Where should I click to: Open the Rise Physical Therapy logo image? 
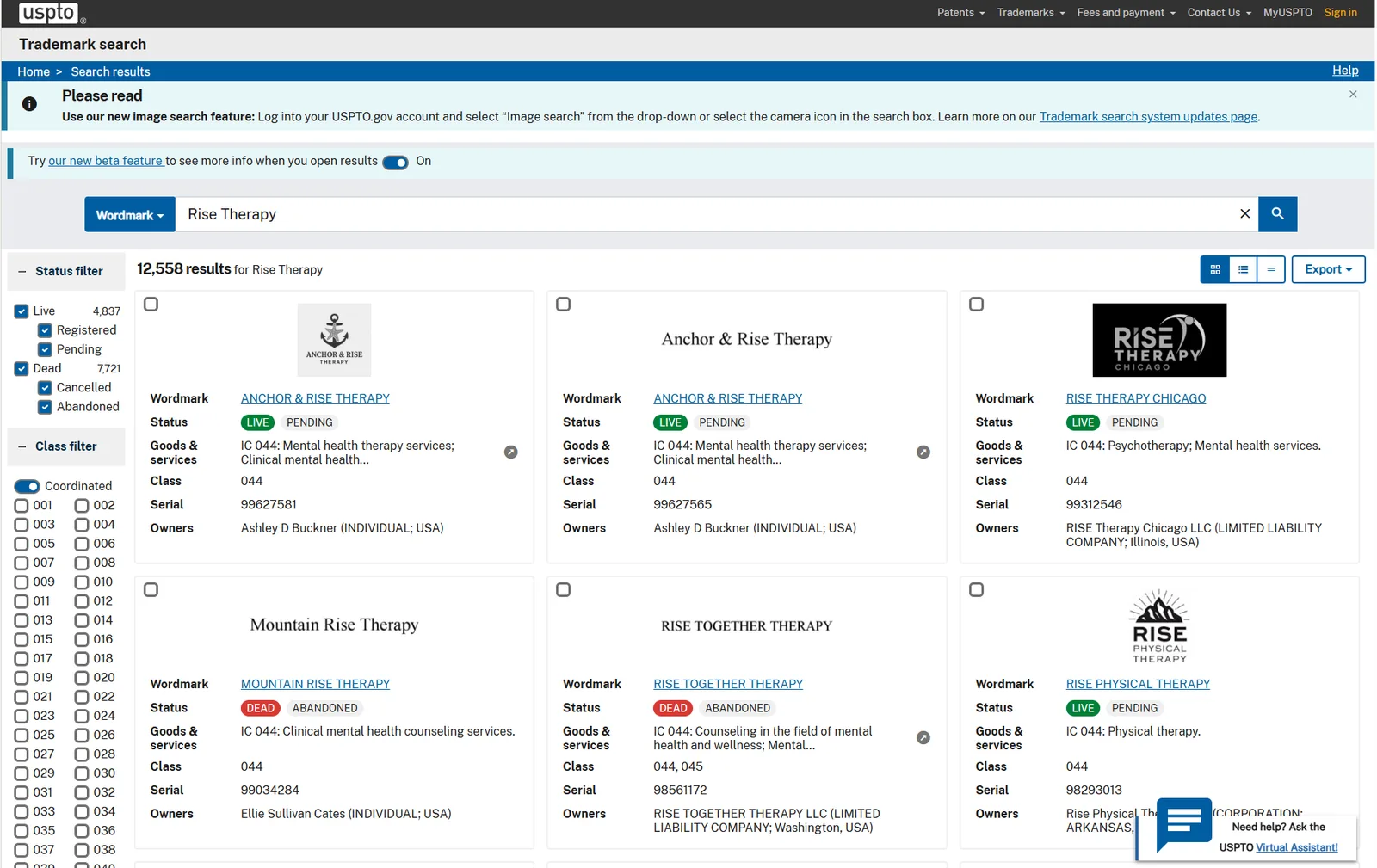[x=1159, y=626]
